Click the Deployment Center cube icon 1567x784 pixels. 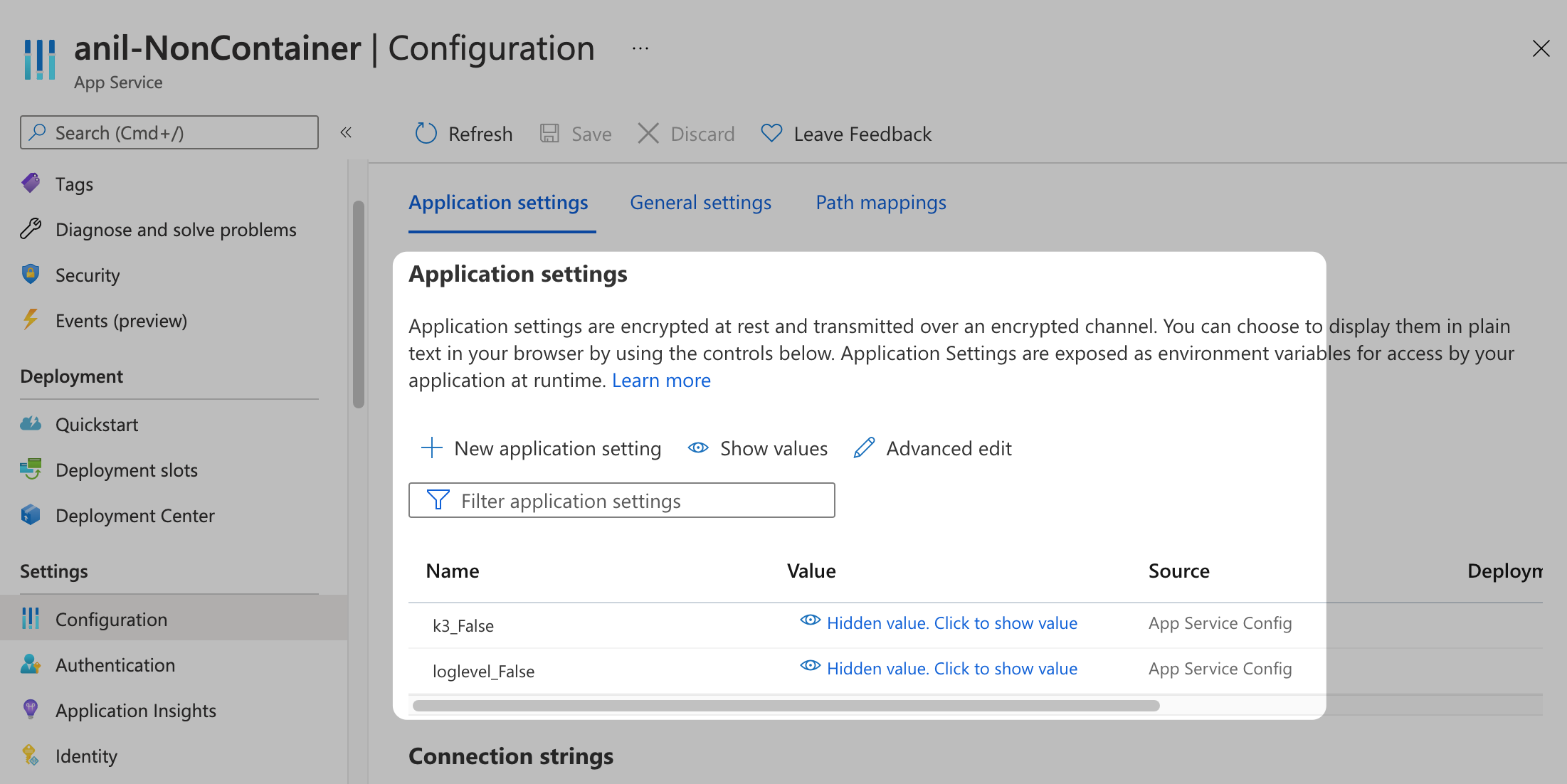tap(31, 515)
